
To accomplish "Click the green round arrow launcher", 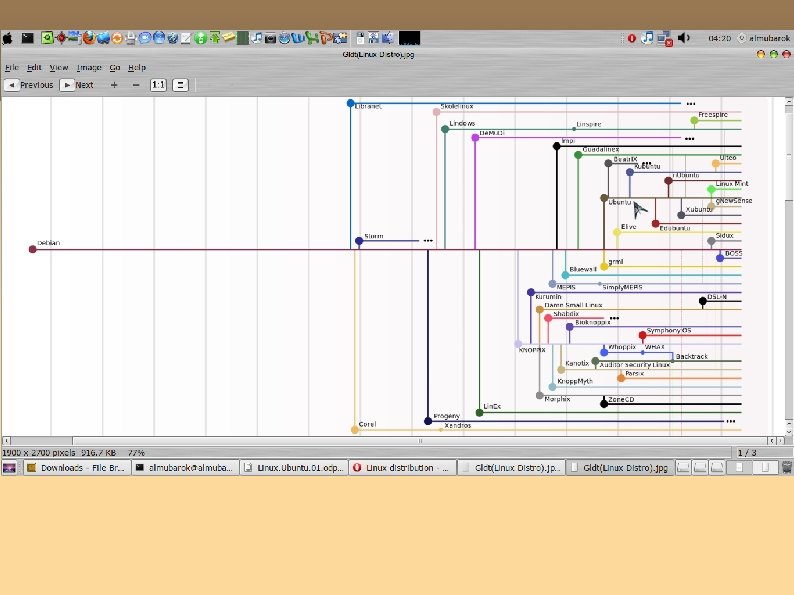I will pyautogui.click(x=201, y=38).
